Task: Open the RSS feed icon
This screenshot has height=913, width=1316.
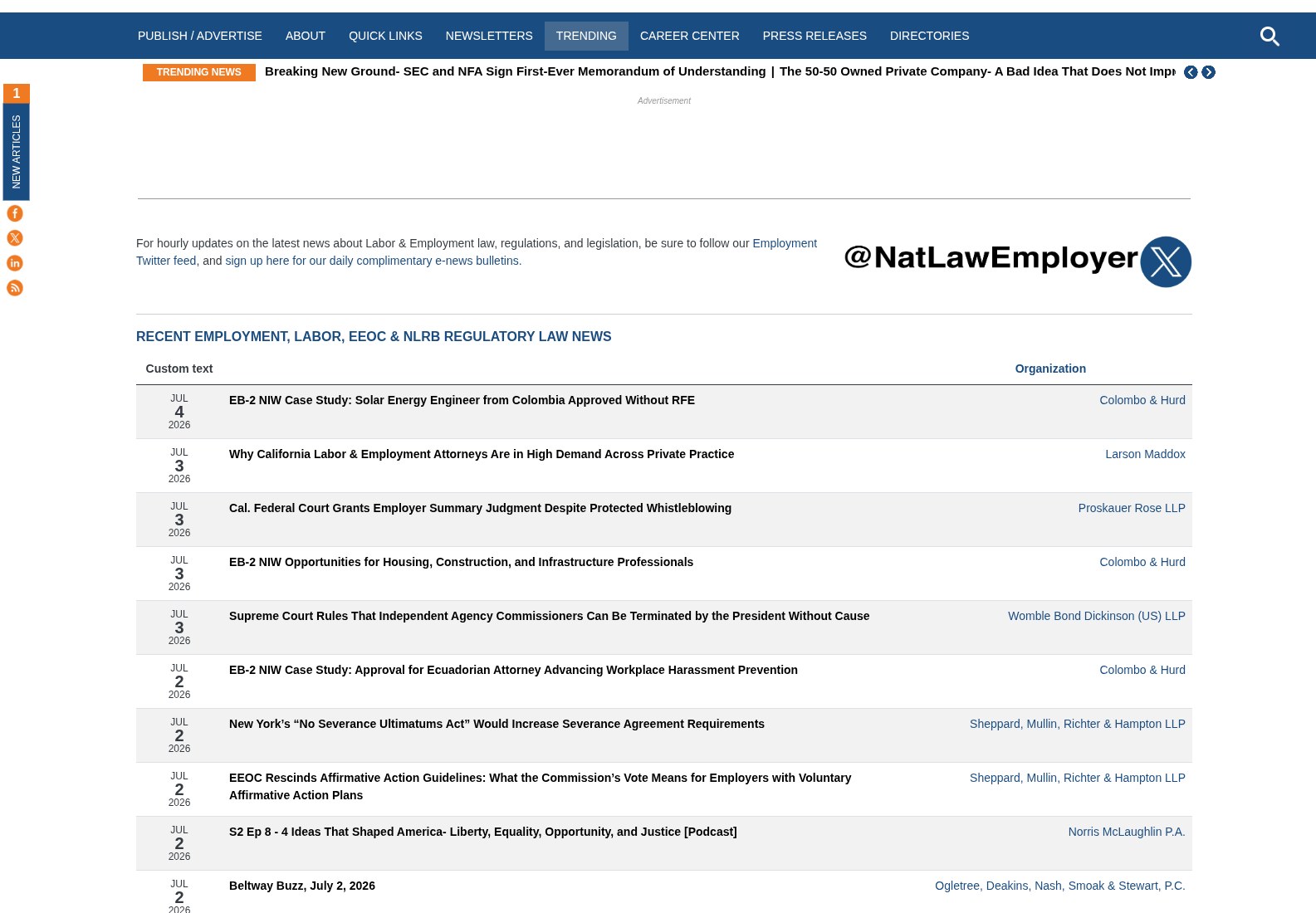Action: click(15, 288)
